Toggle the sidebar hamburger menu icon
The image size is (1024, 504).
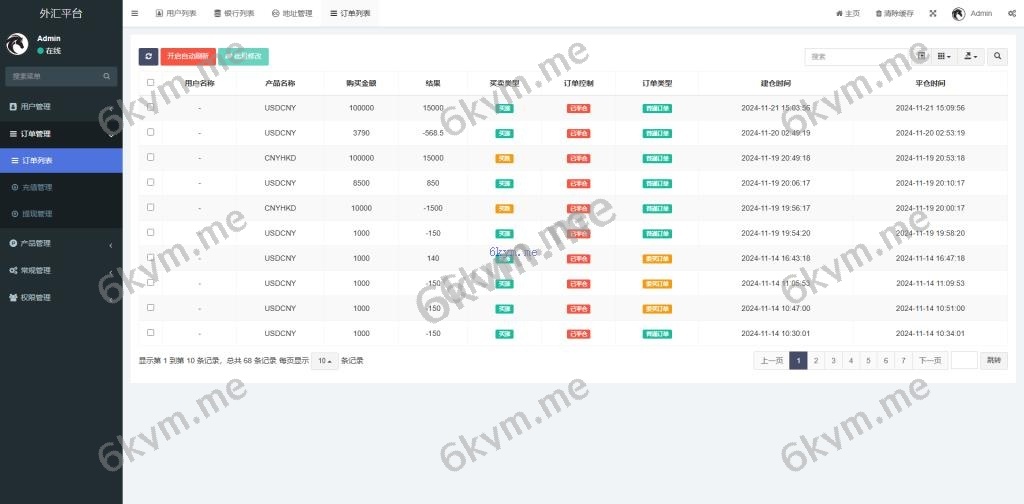(x=135, y=13)
